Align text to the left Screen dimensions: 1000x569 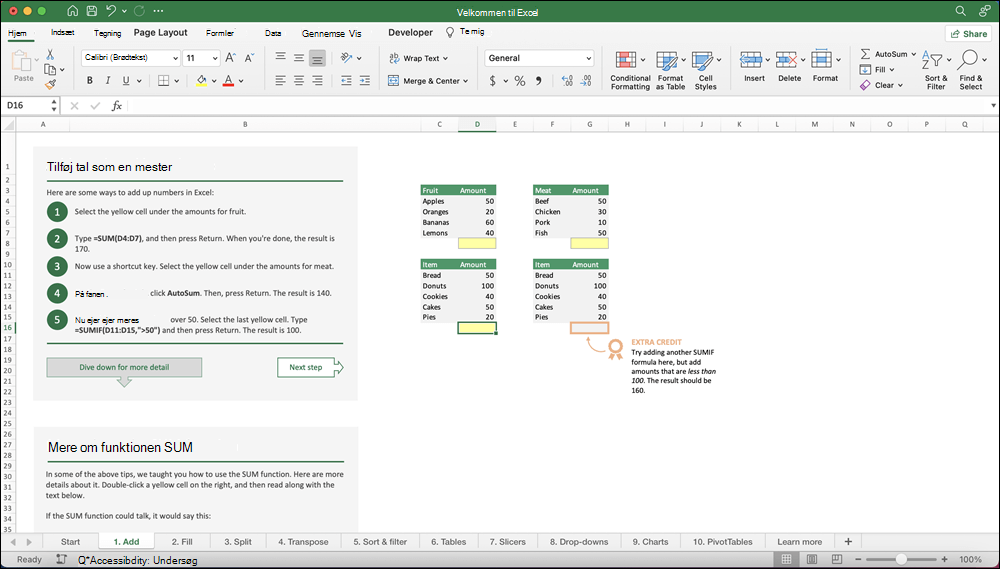(x=281, y=81)
